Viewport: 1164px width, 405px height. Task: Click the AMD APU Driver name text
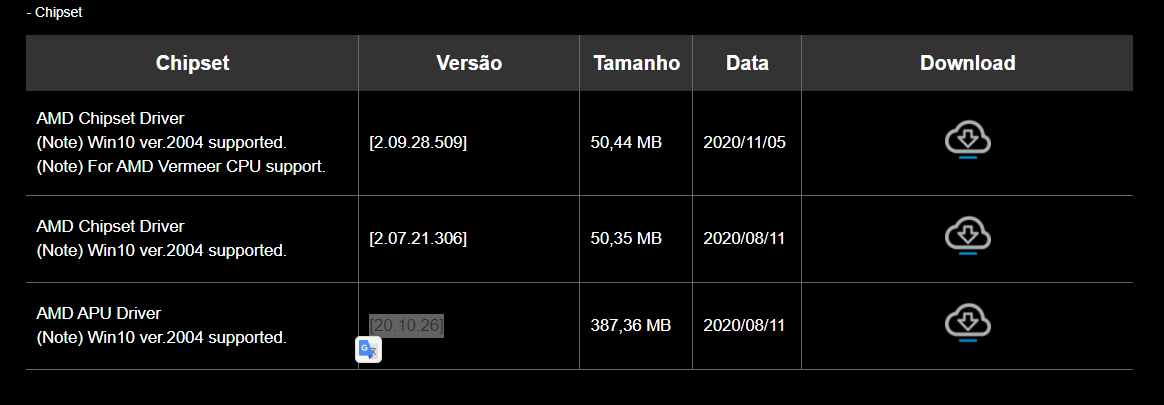(99, 313)
